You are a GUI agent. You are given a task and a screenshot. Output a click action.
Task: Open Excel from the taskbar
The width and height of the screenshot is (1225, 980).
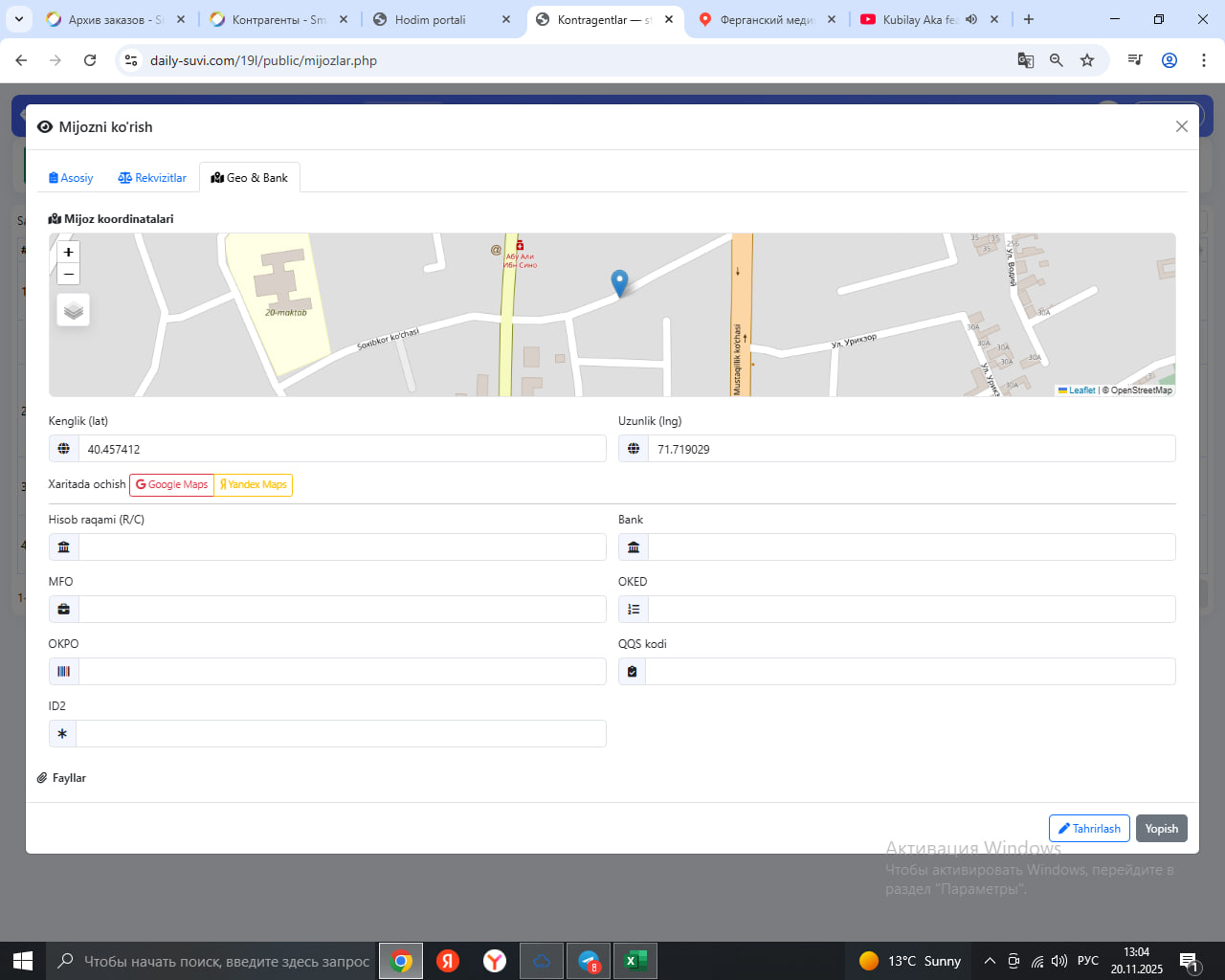[634, 961]
